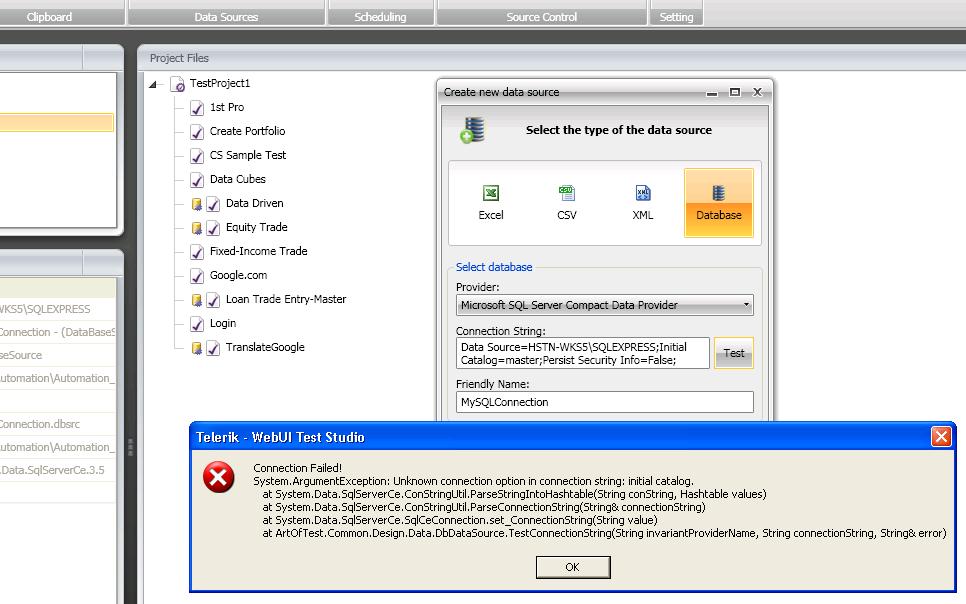Select the Loan Trade Entry-Master test
The height and width of the screenshot is (604, 966).
[x=286, y=299]
